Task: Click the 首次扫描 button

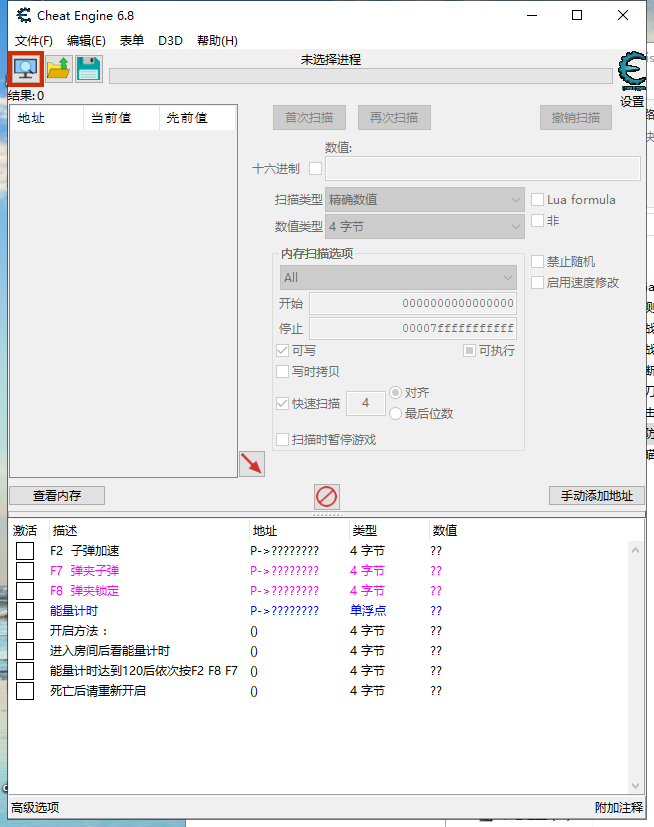Action: [x=309, y=117]
